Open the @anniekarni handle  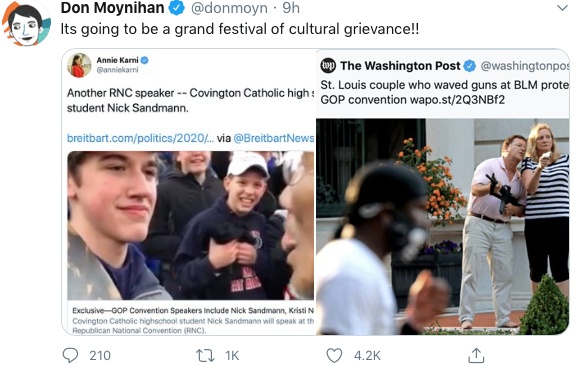tap(117, 70)
